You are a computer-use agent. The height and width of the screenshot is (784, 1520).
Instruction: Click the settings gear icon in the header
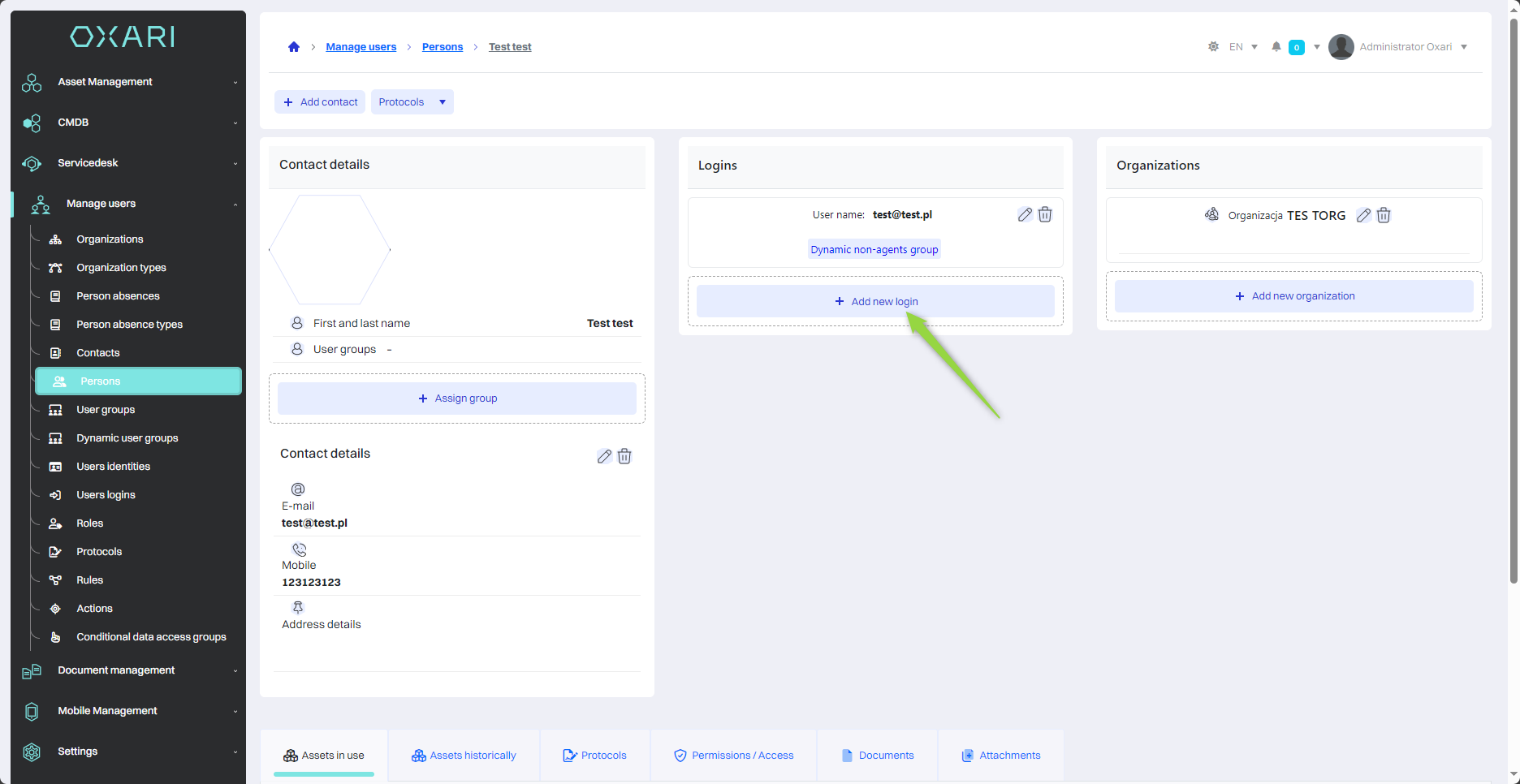pyautogui.click(x=1213, y=47)
